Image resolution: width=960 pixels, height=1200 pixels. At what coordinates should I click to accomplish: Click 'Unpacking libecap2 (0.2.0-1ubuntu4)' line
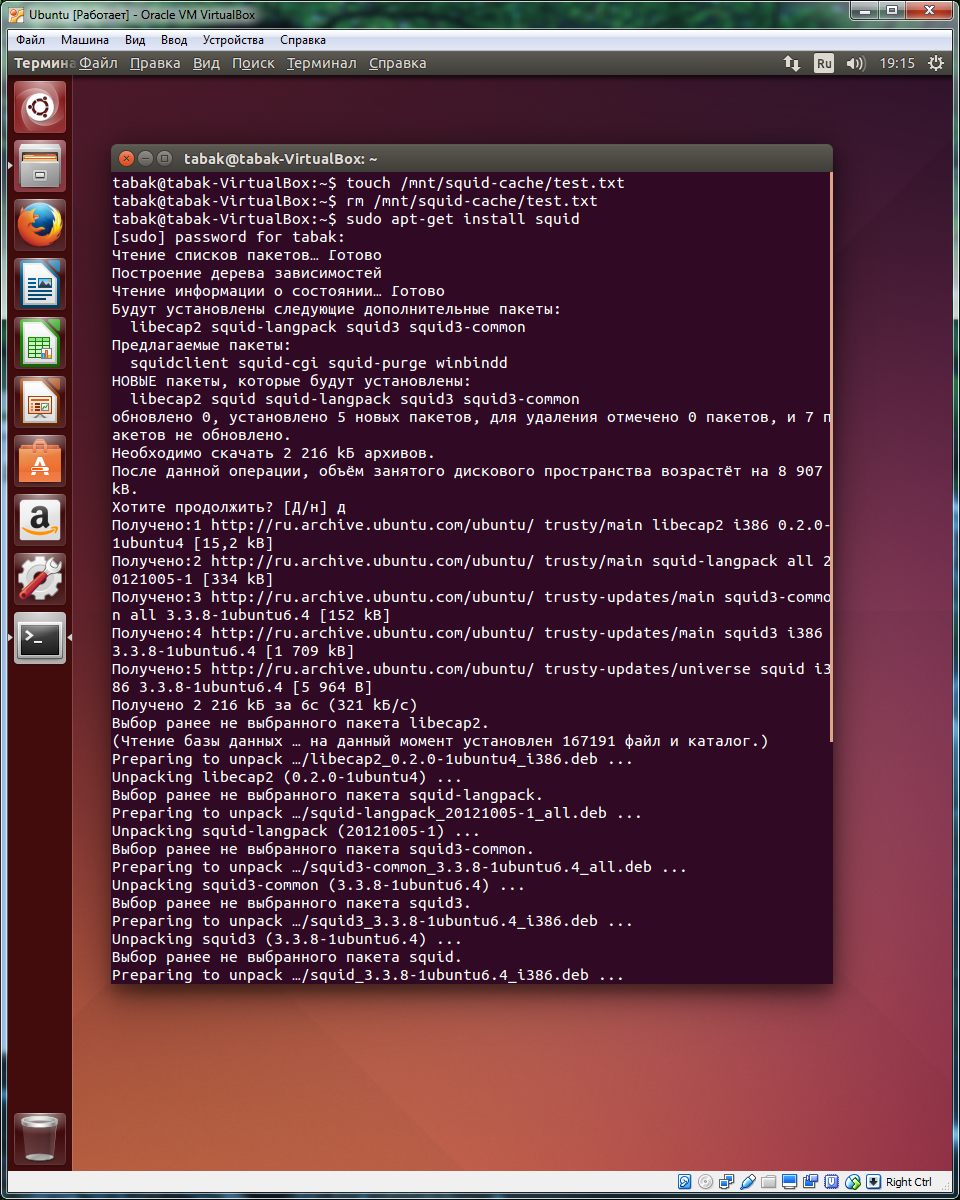click(287, 777)
